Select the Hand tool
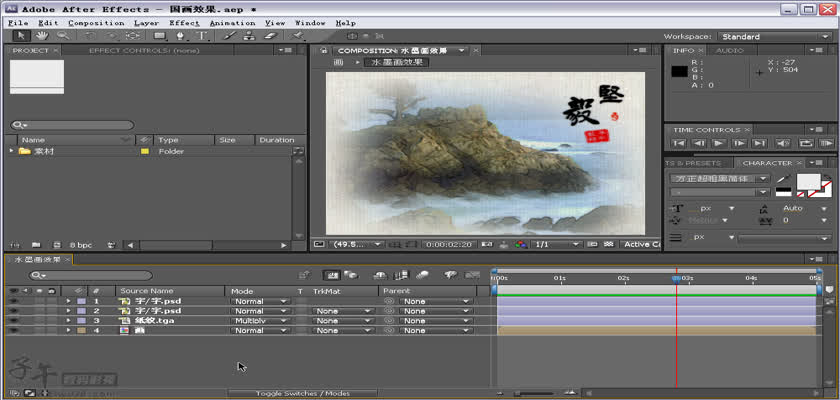The width and height of the screenshot is (840, 400). (x=42, y=36)
